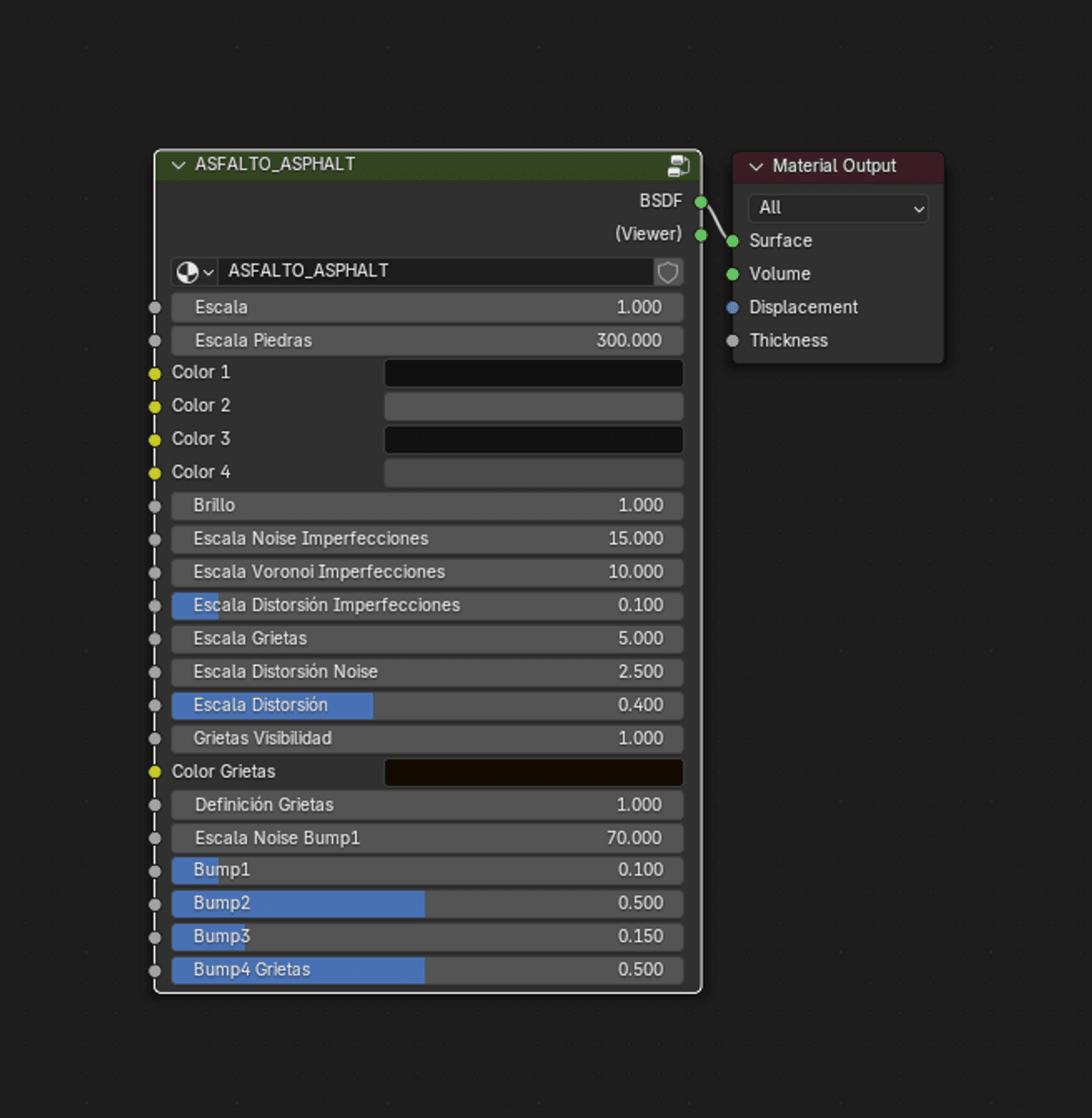
Task: Open the All render target dropdown
Action: click(x=838, y=208)
